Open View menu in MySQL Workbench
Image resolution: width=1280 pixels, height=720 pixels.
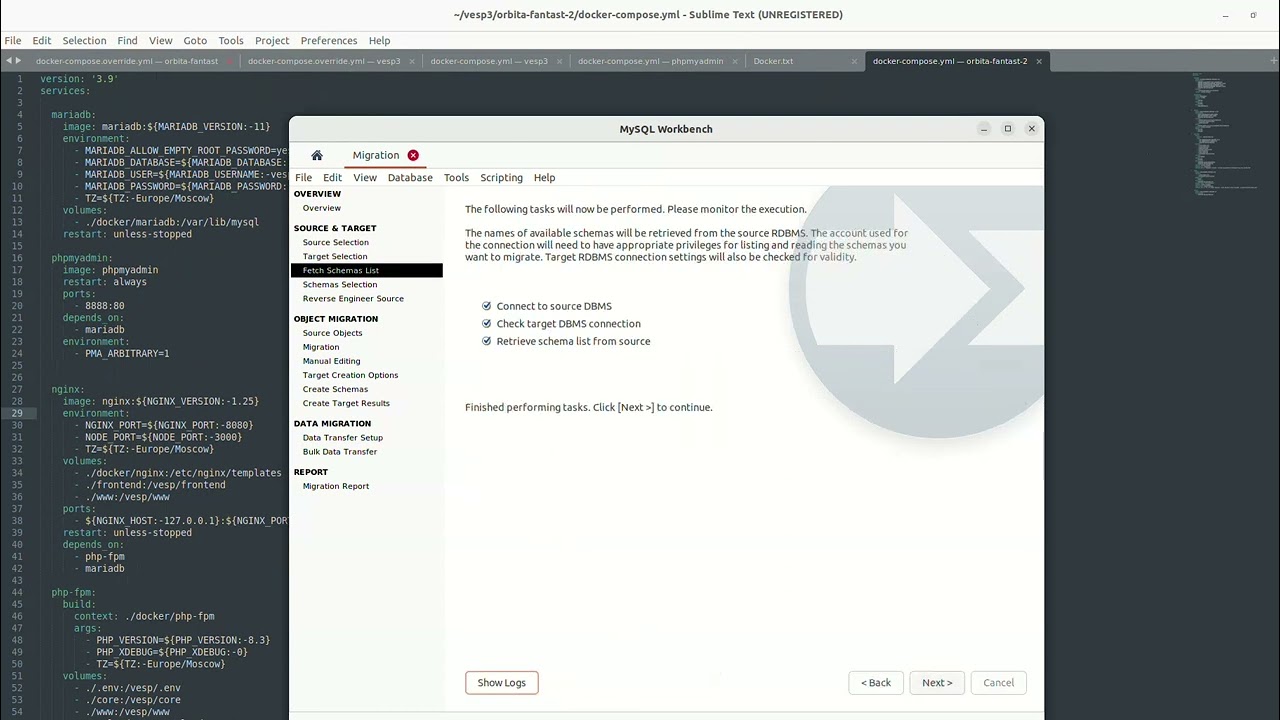[x=365, y=177]
